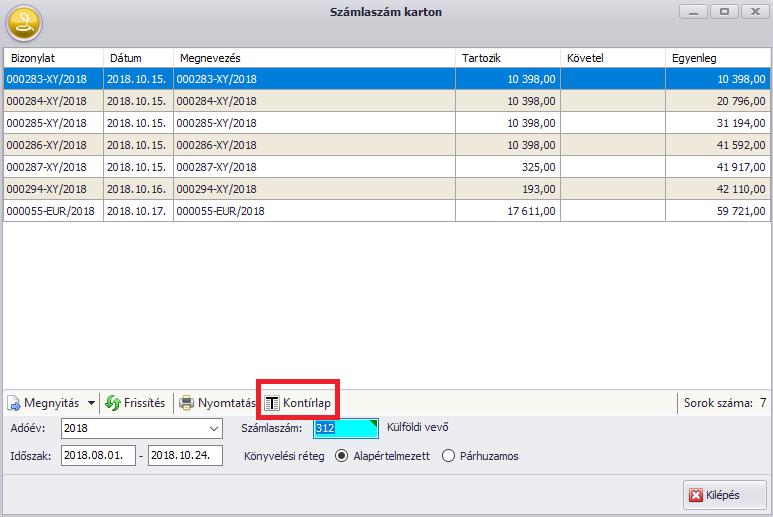The height and width of the screenshot is (517, 773).
Task: Open Kontírlap from the toolbar label
Action: (307, 403)
